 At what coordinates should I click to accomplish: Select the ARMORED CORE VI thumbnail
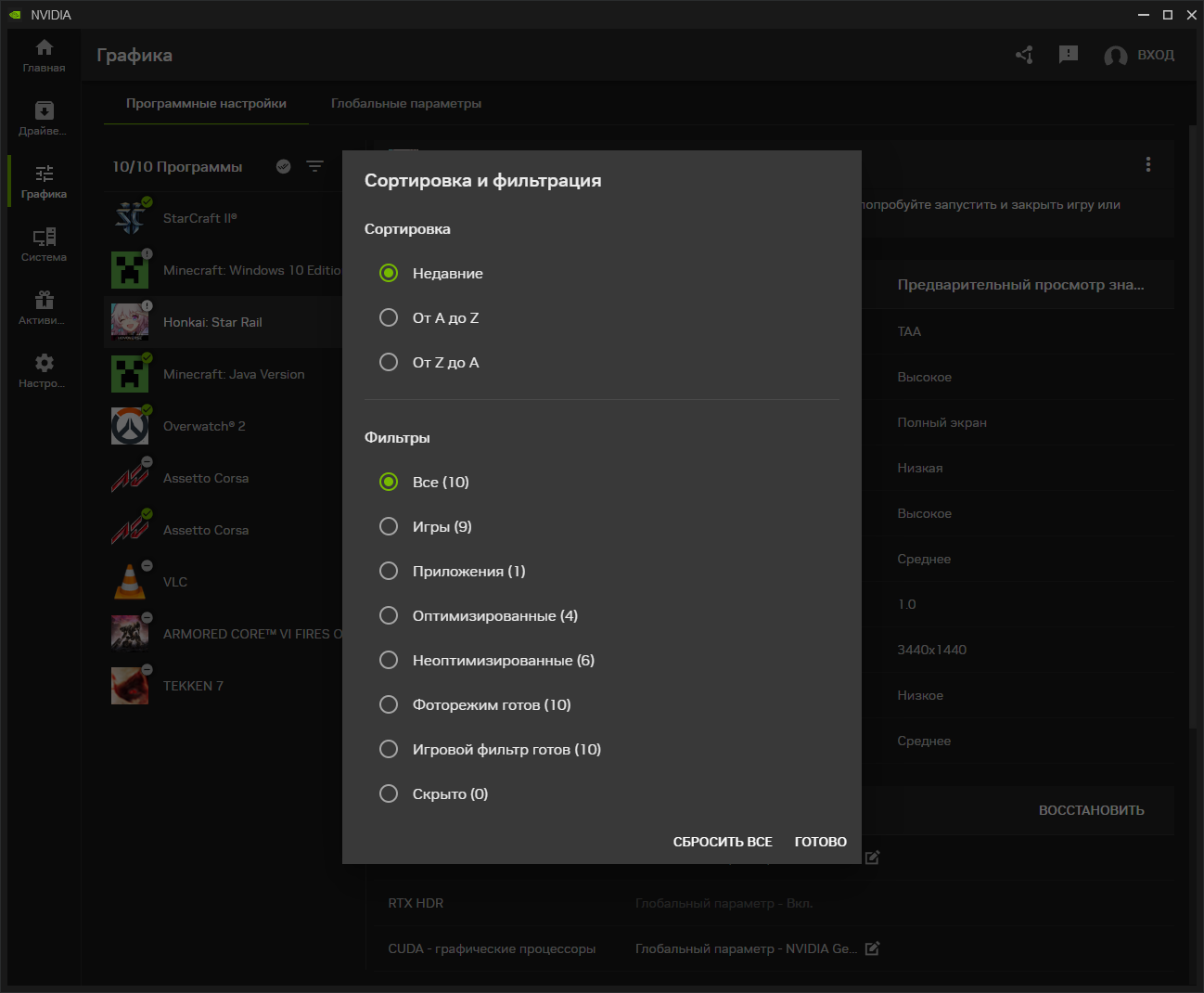130,634
